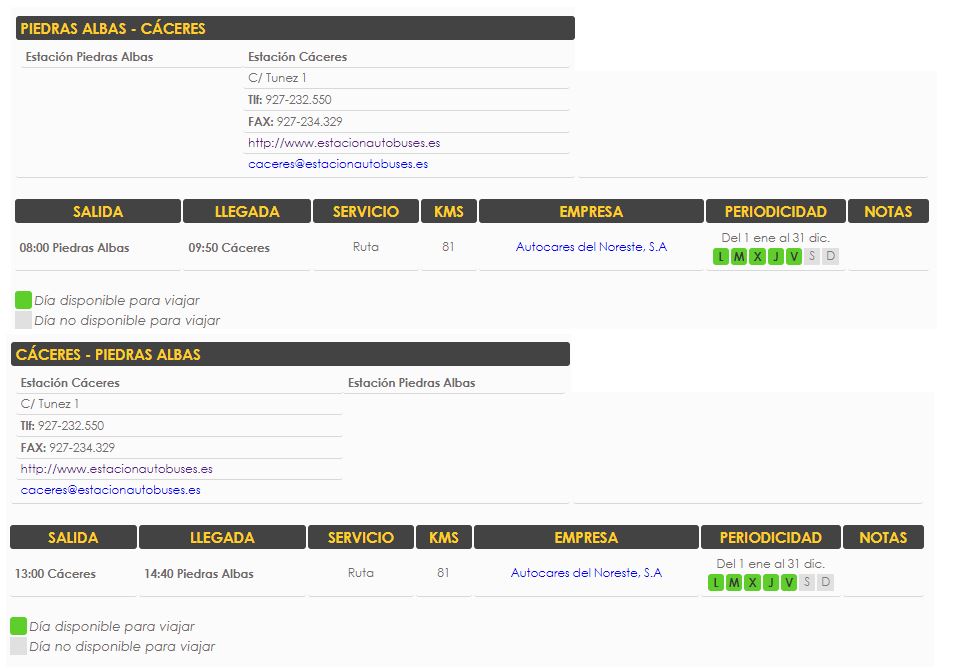Screen dimensions: 954x670
Task: Click caceres@estacionautobuses.es email in Cáceres - Piedras Albas section
Action: coord(110,490)
